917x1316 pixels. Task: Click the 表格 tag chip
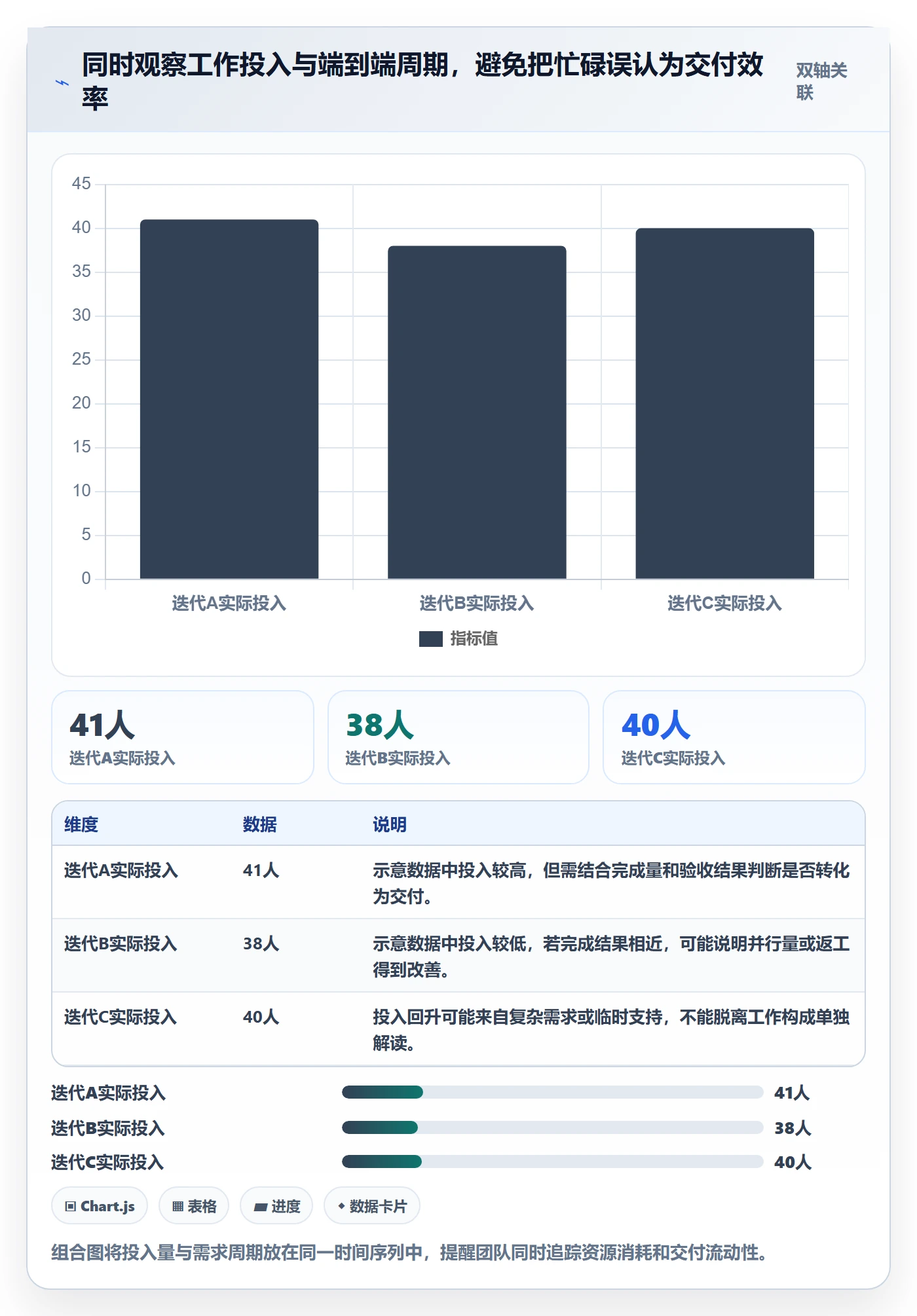pyautogui.click(x=194, y=1206)
